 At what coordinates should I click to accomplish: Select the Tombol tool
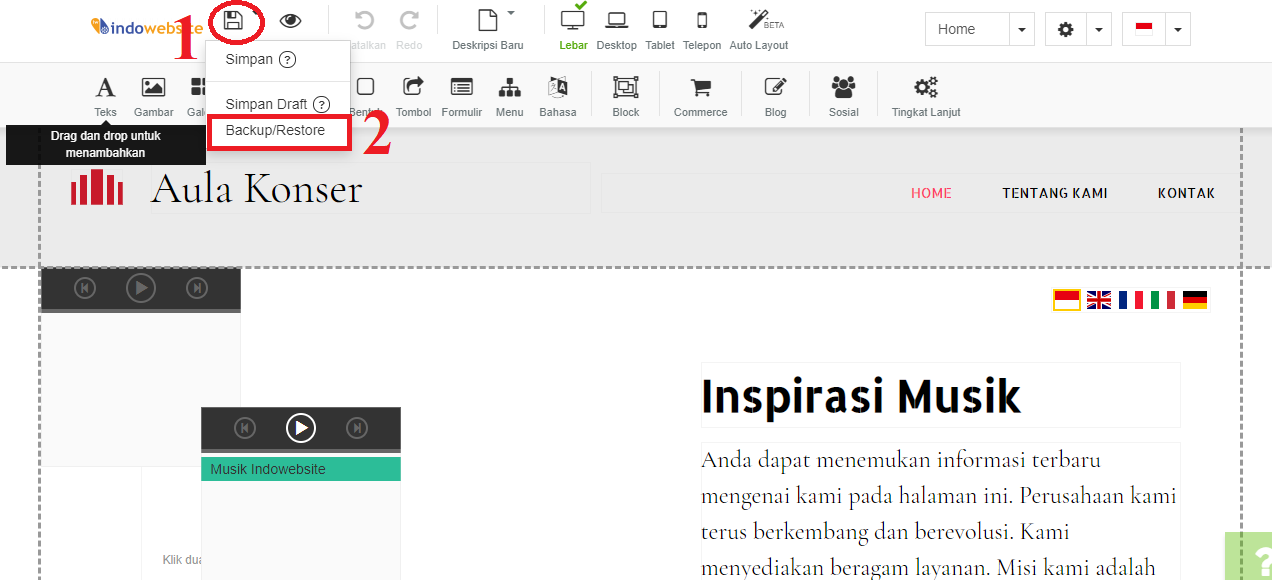pos(413,95)
